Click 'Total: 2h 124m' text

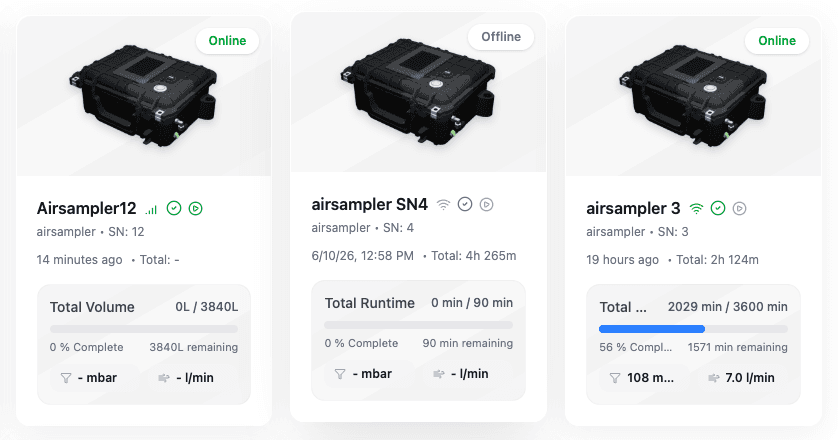coord(717,260)
